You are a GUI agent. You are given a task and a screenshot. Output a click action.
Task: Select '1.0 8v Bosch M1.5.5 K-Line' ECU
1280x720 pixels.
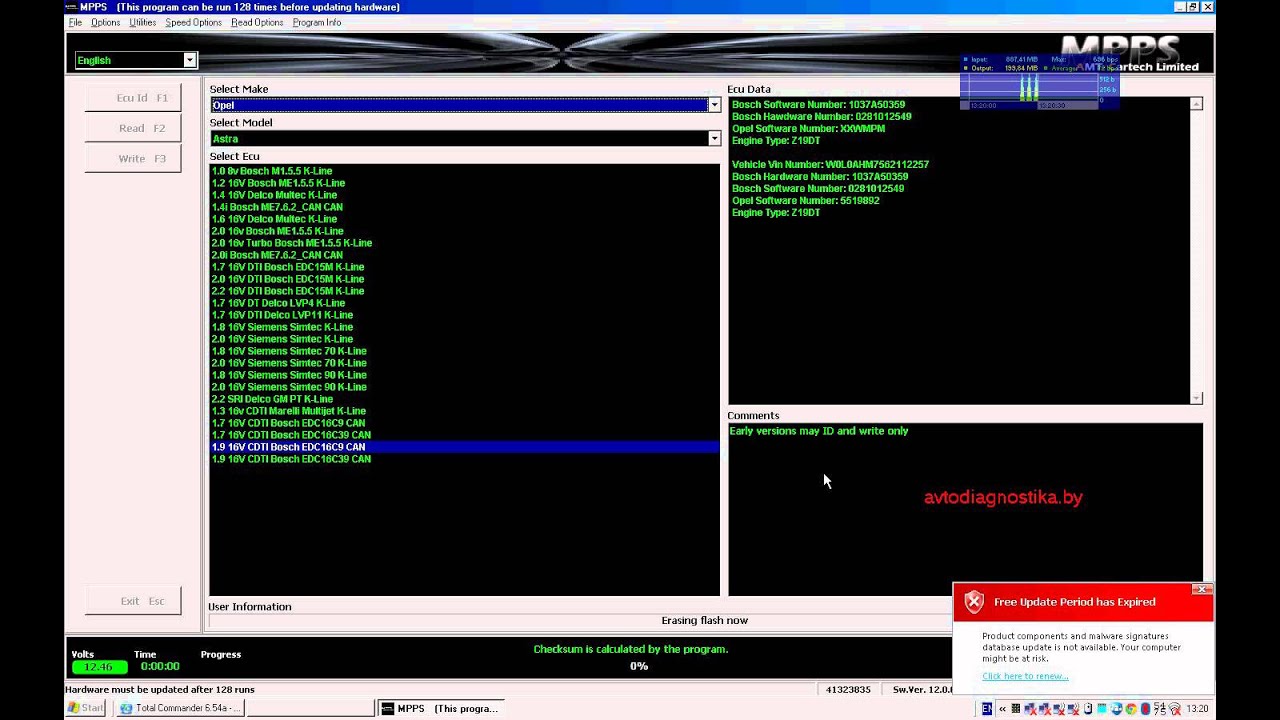tap(272, 171)
